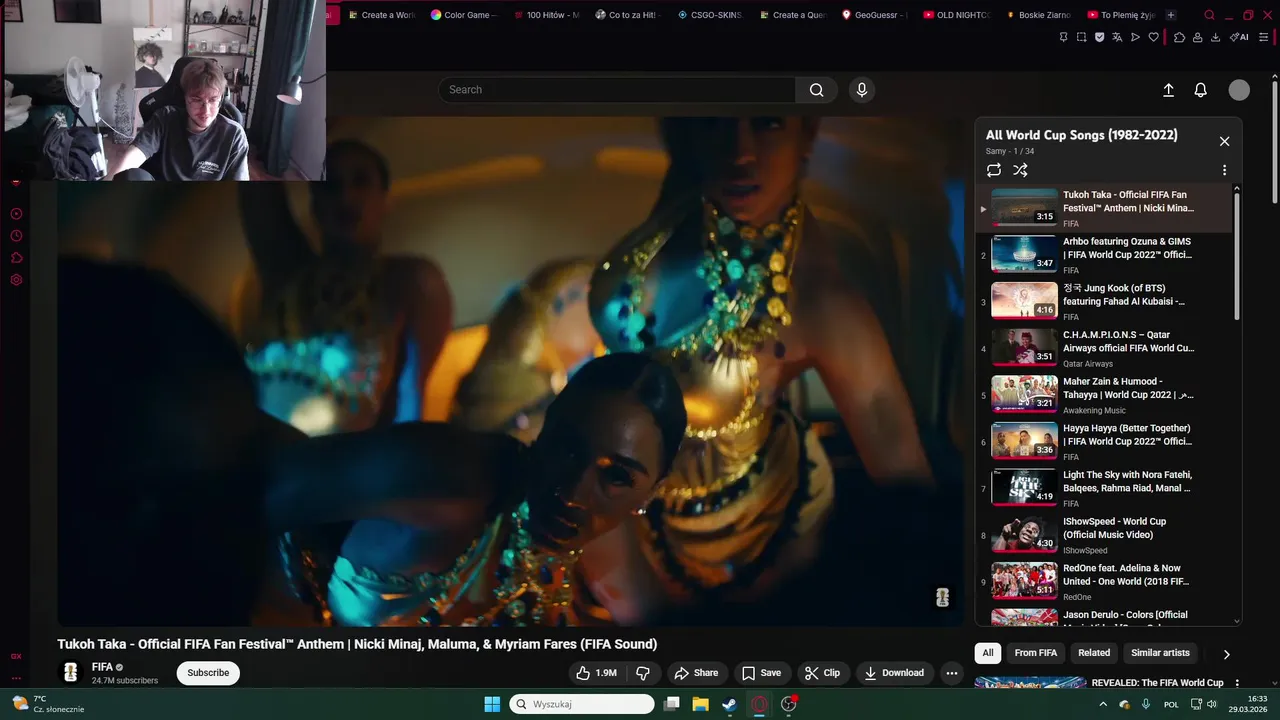Open sidebar history clock icon
The width and height of the screenshot is (1280, 720).
[16, 236]
